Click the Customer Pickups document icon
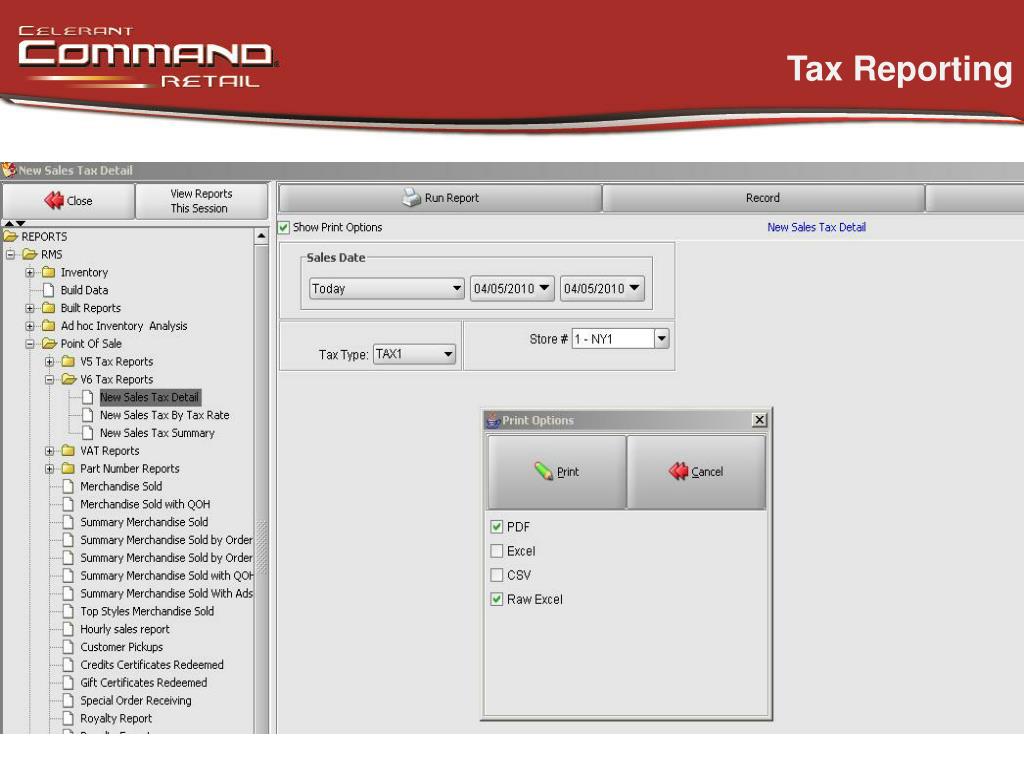Screen dimensions: 1024x768 pyautogui.click(x=69, y=647)
